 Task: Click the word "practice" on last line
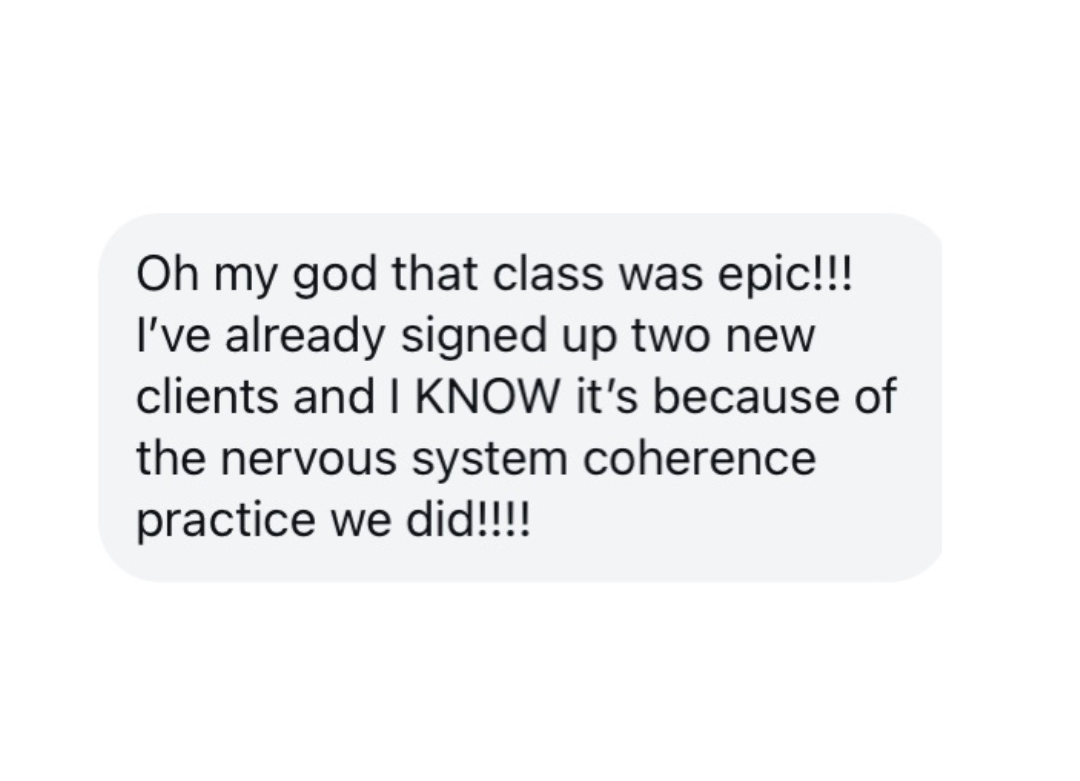point(227,521)
